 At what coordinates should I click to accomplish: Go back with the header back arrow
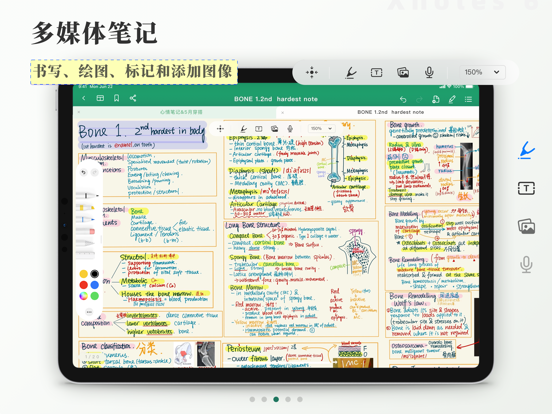[84, 98]
